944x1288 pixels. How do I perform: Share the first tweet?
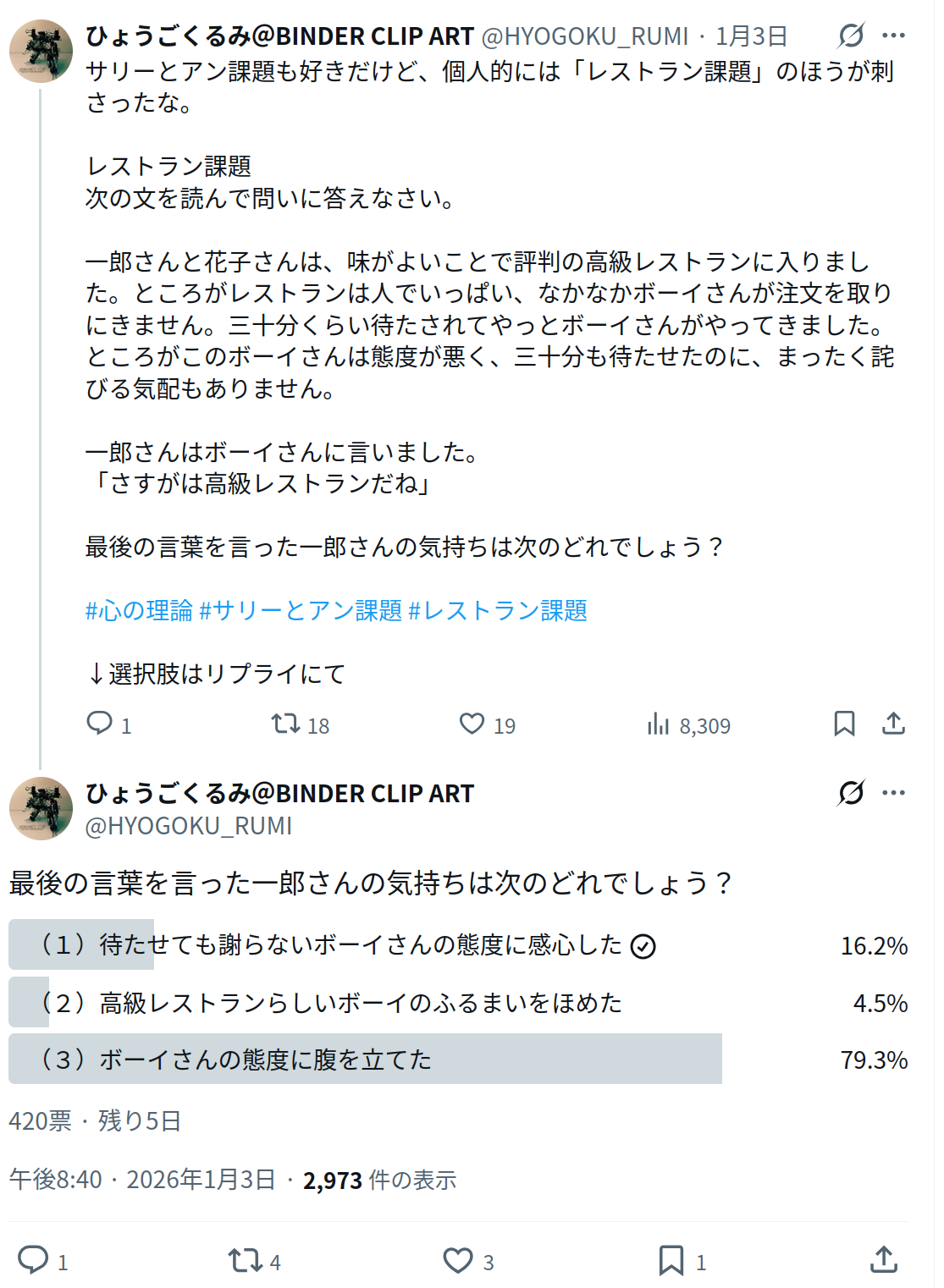pyautogui.click(x=893, y=724)
